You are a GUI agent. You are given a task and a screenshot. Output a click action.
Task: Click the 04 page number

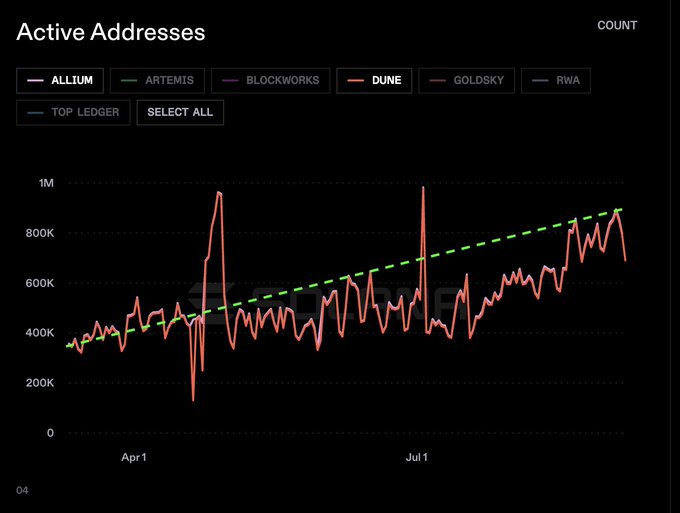click(23, 490)
